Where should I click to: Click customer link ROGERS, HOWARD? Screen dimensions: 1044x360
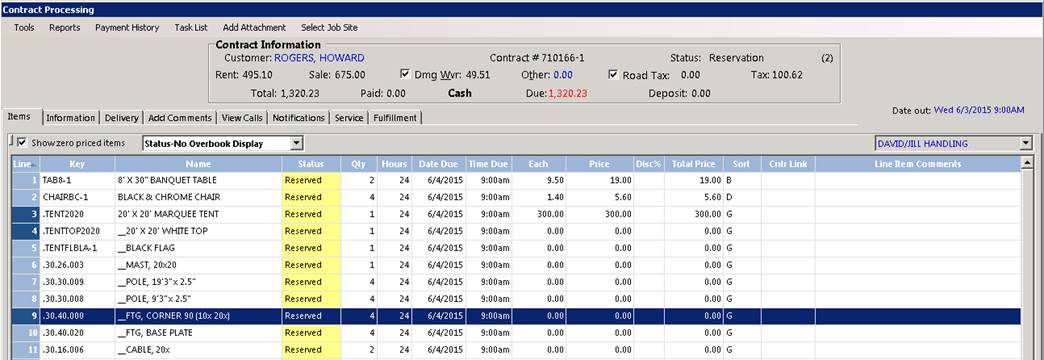[319, 58]
